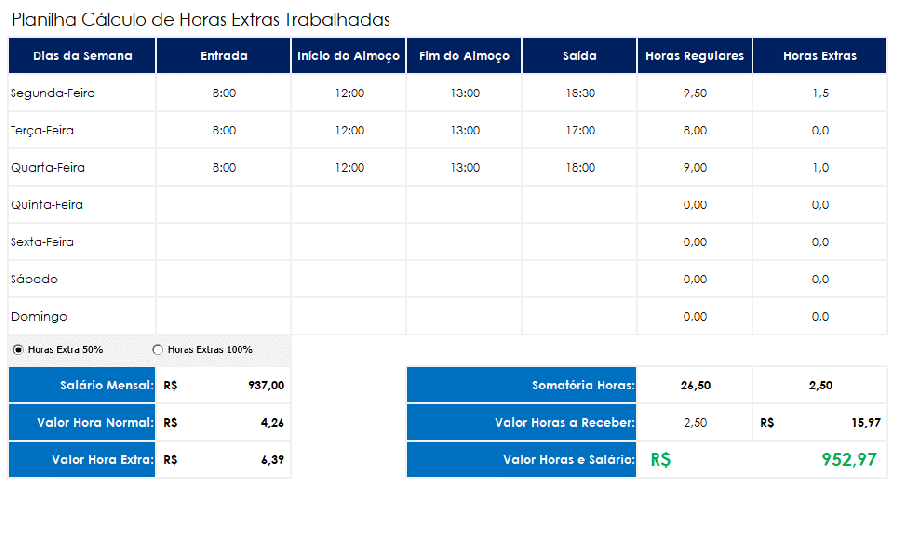This screenshot has width=900, height=536.
Task: Click the Segunda-Feira Saída cell 18:30
Action: (x=580, y=93)
